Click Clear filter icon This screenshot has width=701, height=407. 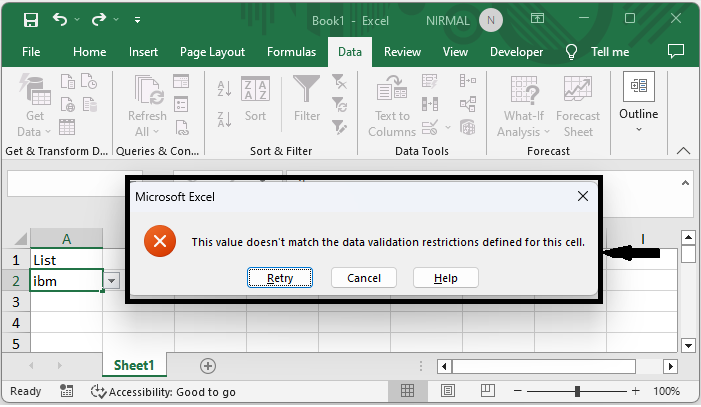coord(339,81)
